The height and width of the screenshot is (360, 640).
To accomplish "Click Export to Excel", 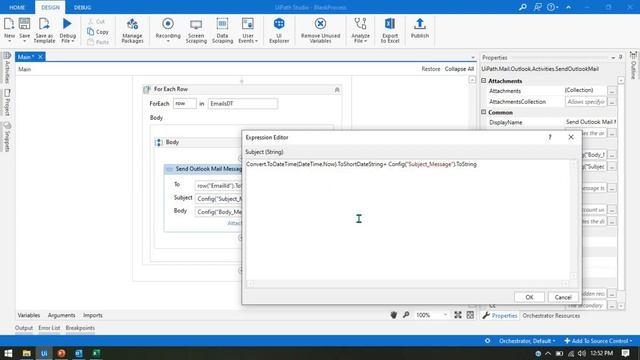I will 390,30.
